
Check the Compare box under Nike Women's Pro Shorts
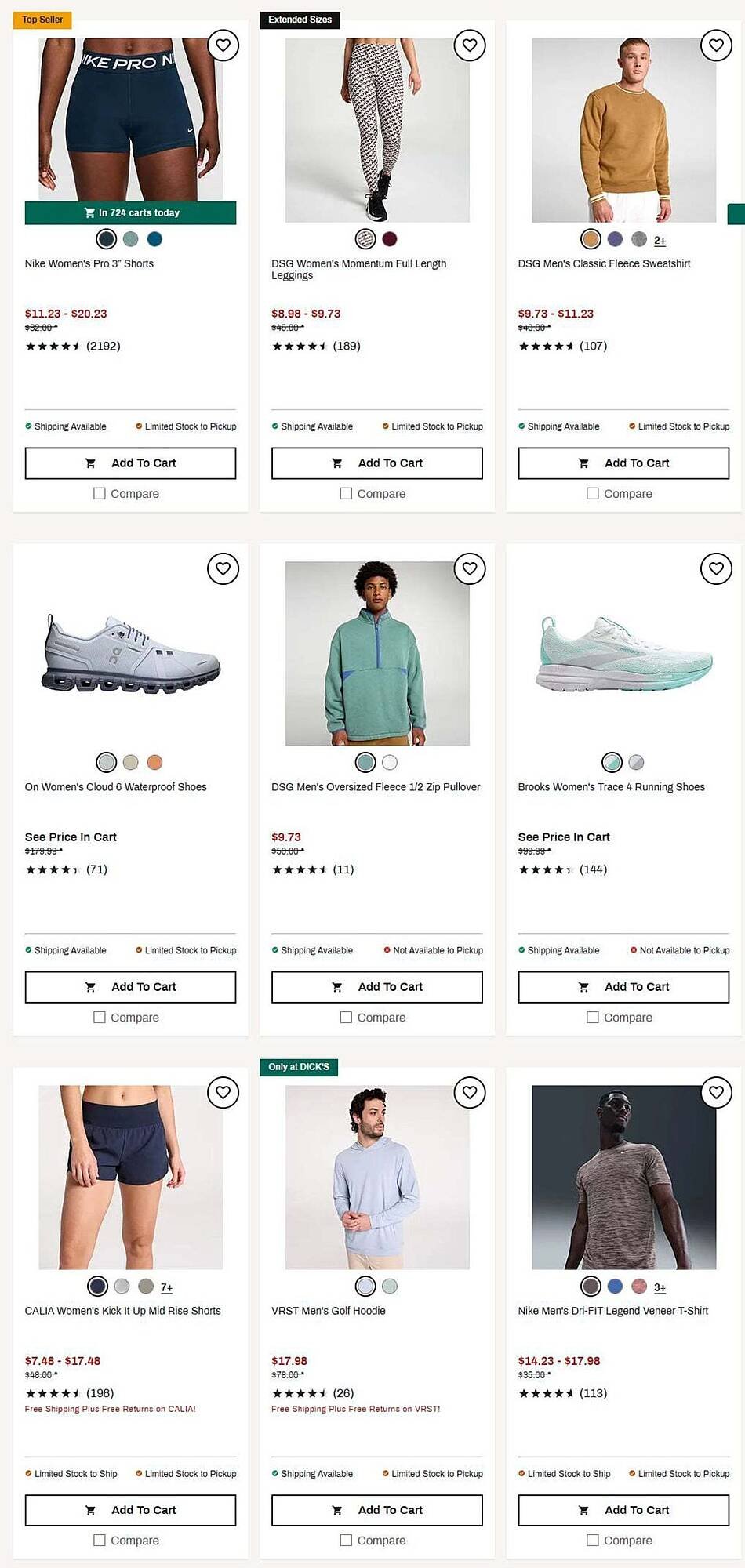click(x=100, y=493)
